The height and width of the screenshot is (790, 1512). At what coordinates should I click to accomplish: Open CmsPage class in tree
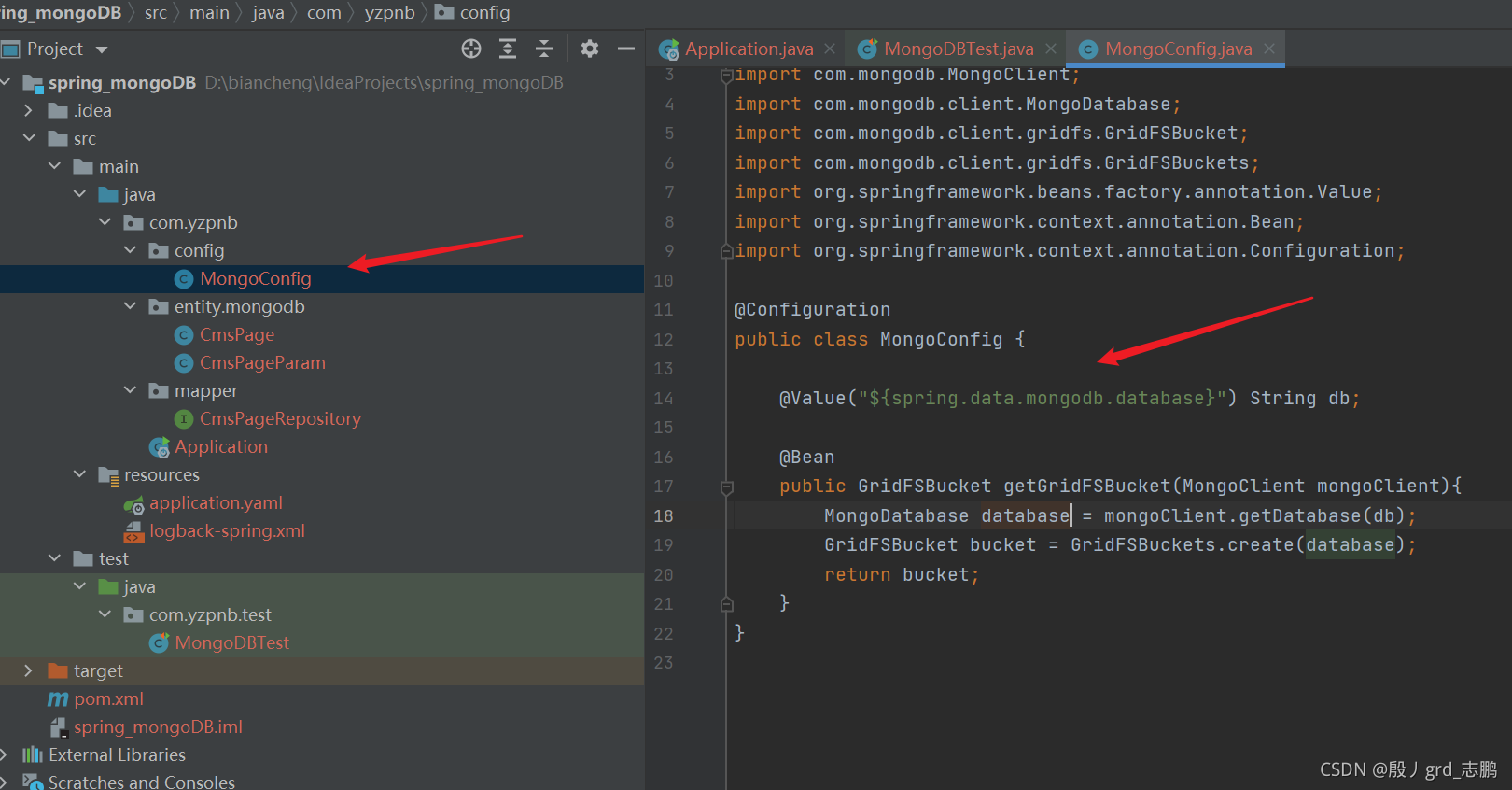[x=237, y=334]
